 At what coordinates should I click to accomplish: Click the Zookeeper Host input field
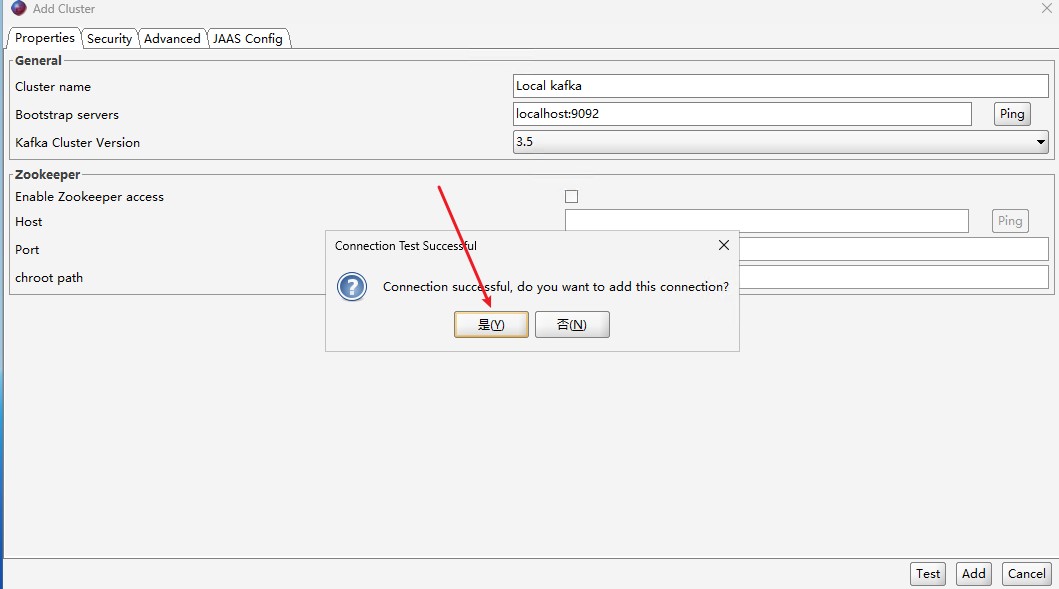point(767,220)
